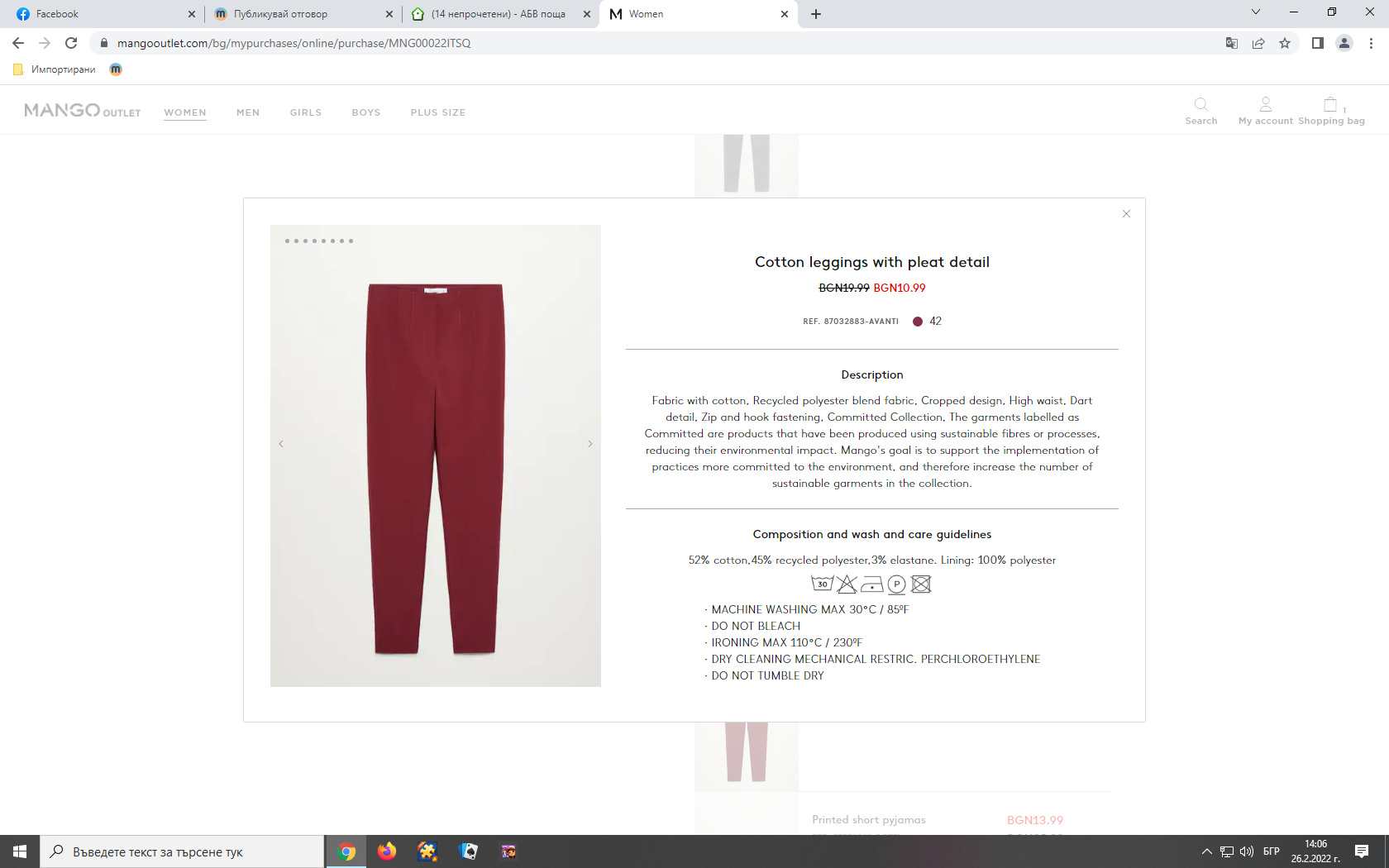Click the Google Translate icon in address bar

pos(1231,43)
